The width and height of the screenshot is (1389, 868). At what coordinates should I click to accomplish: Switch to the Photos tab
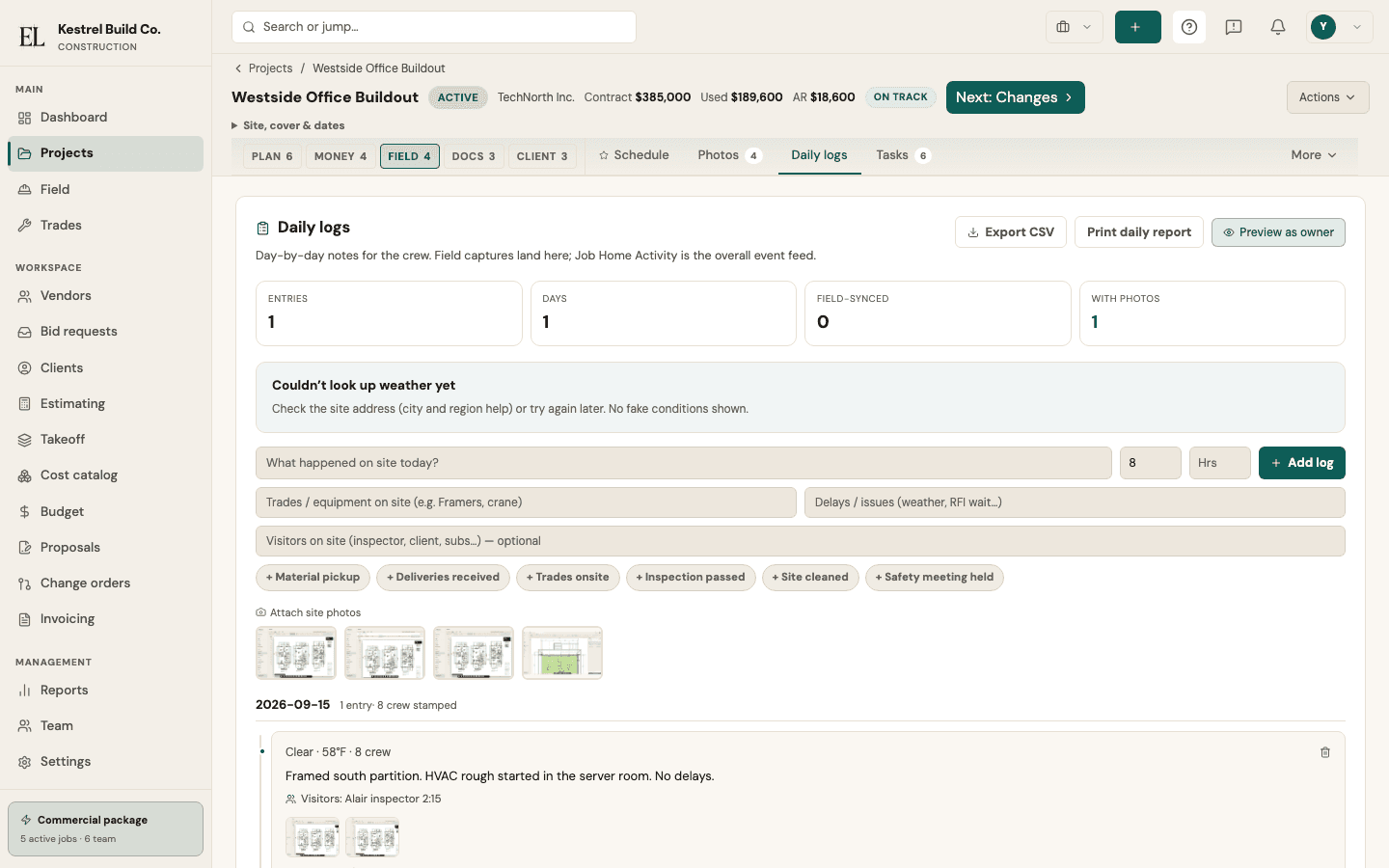click(729, 155)
